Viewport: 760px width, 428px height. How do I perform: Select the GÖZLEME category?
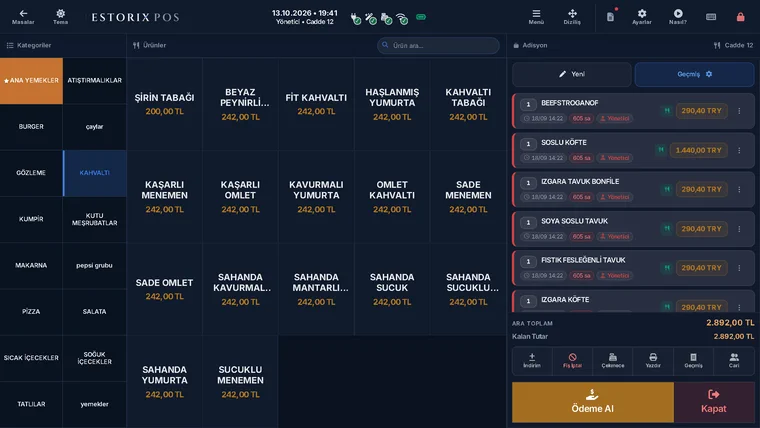coord(32,173)
